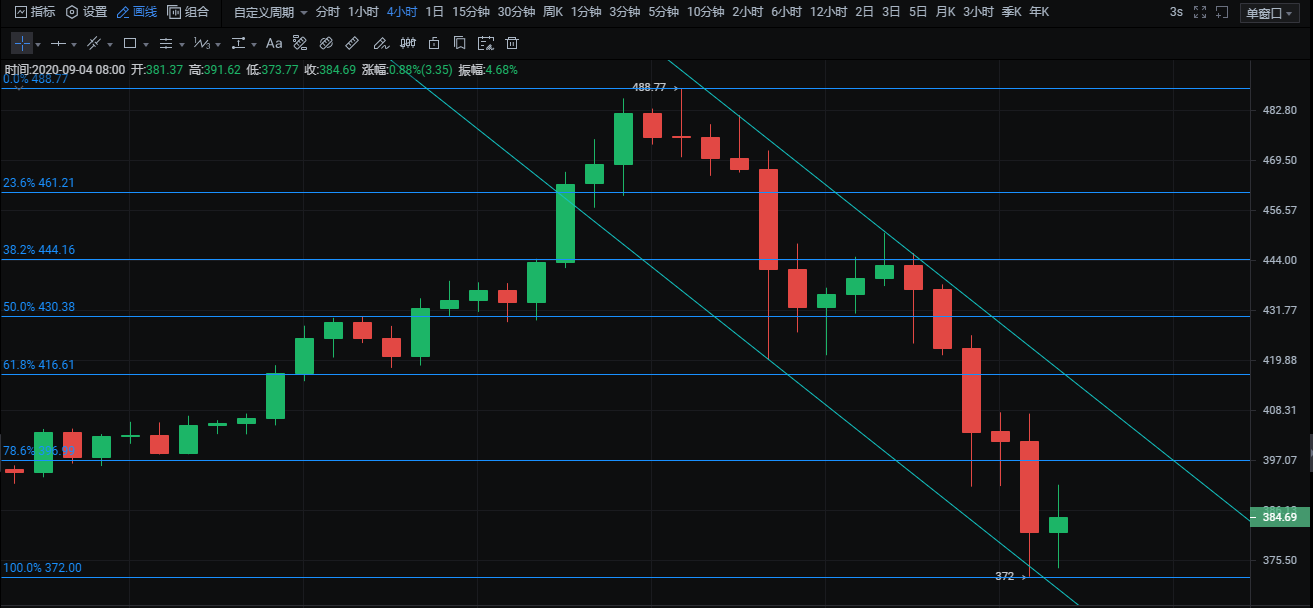Viewport: 1313px width, 608px height.
Task: Select the rectangle shape tool
Action: [x=129, y=44]
